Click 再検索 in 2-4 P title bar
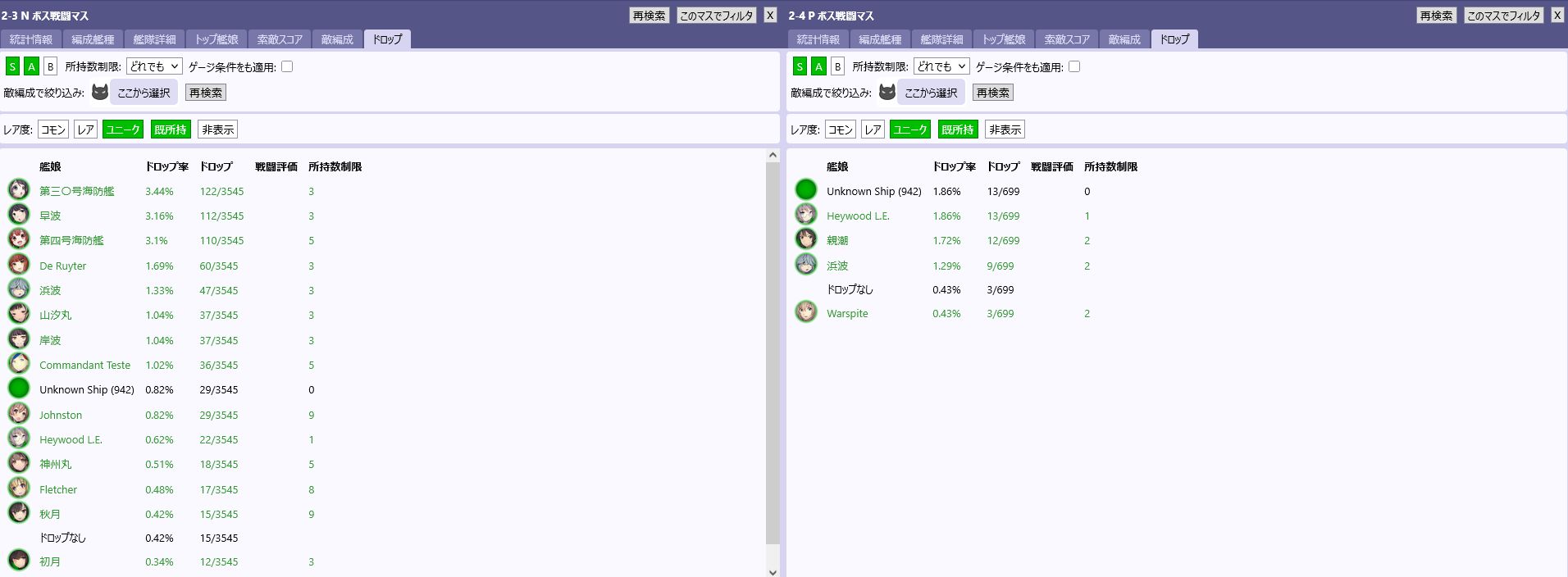The image size is (1568, 577). 1437,16
